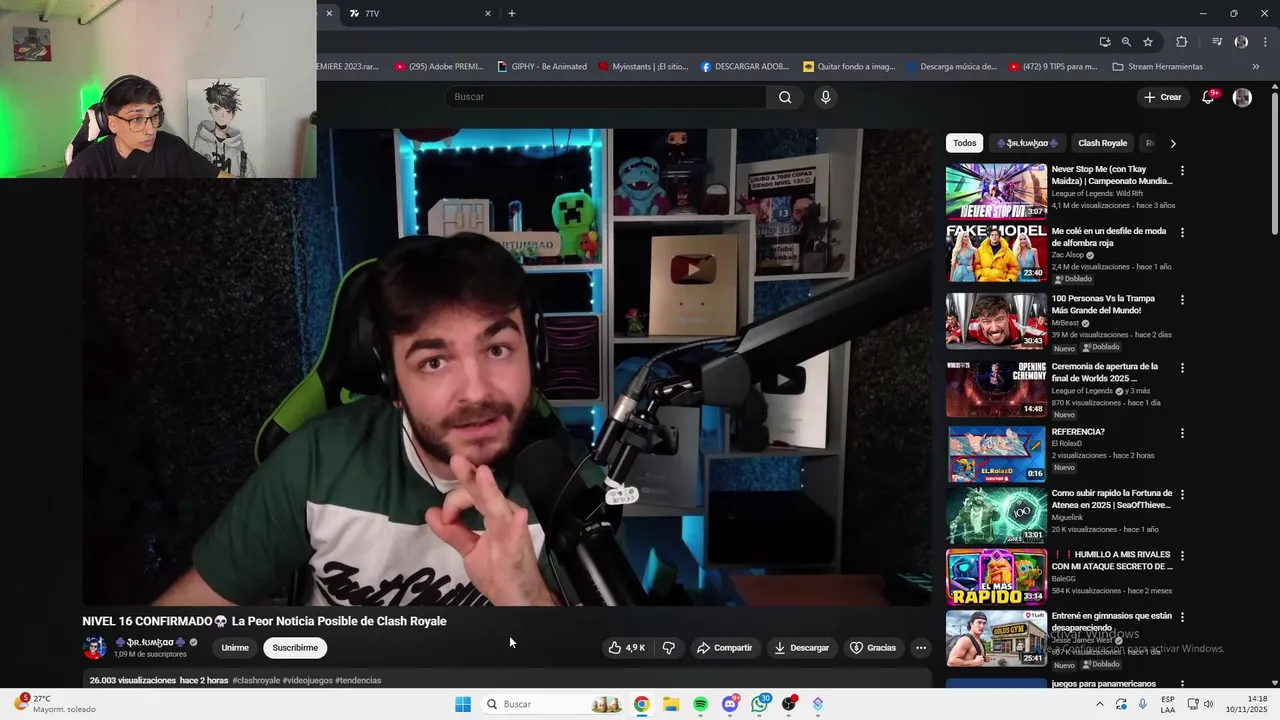1280x720 pixels.
Task: Open Fortuna de Atenea video title
Action: pos(1112,499)
